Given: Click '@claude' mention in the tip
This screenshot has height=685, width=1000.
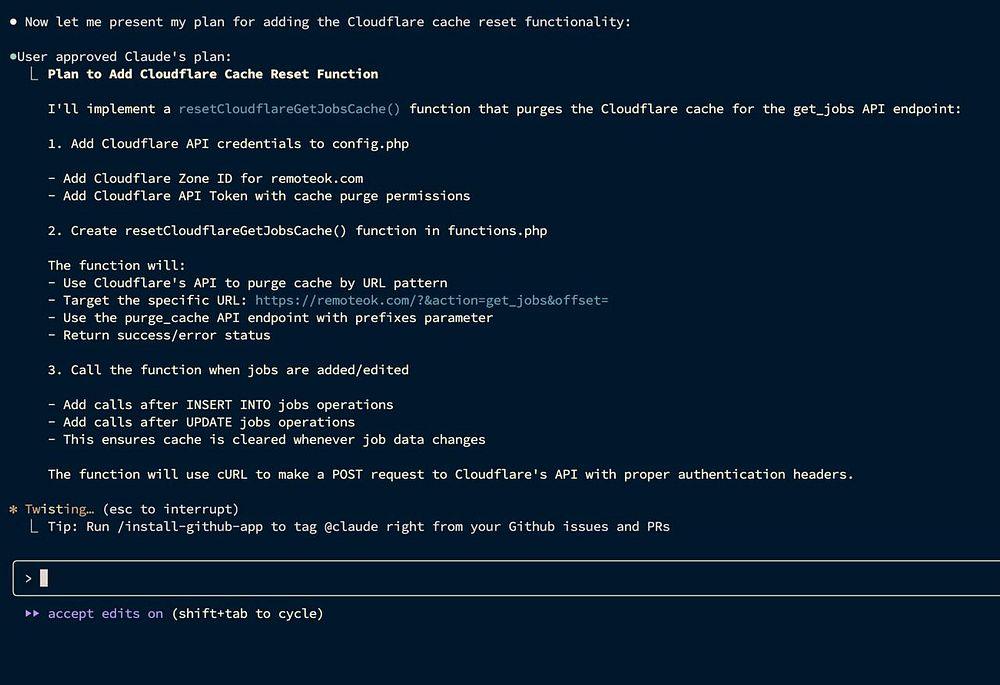Looking at the screenshot, I should pyautogui.click(x=351, y=526).
